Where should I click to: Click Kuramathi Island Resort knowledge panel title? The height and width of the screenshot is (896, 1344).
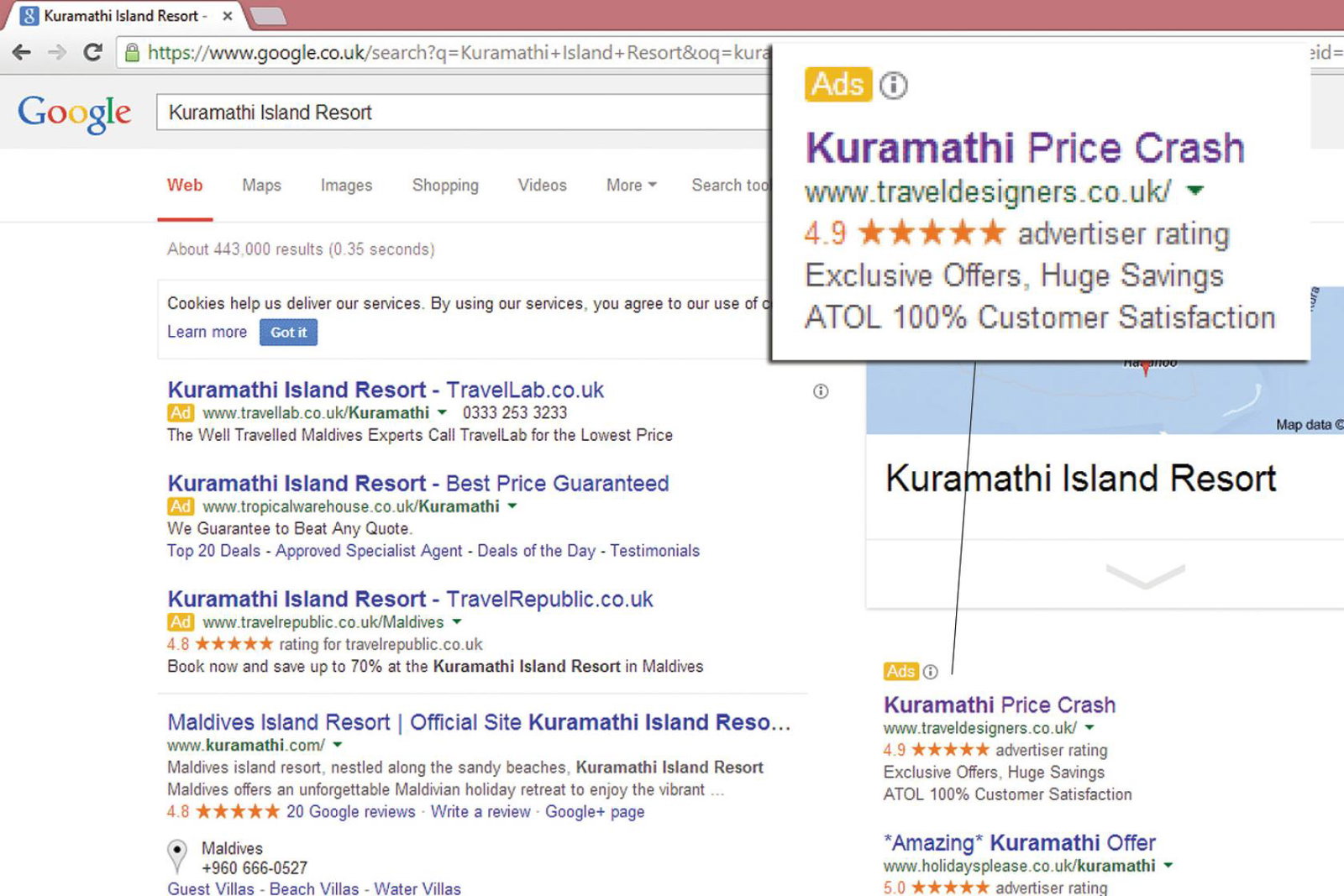pos(1081,479)
